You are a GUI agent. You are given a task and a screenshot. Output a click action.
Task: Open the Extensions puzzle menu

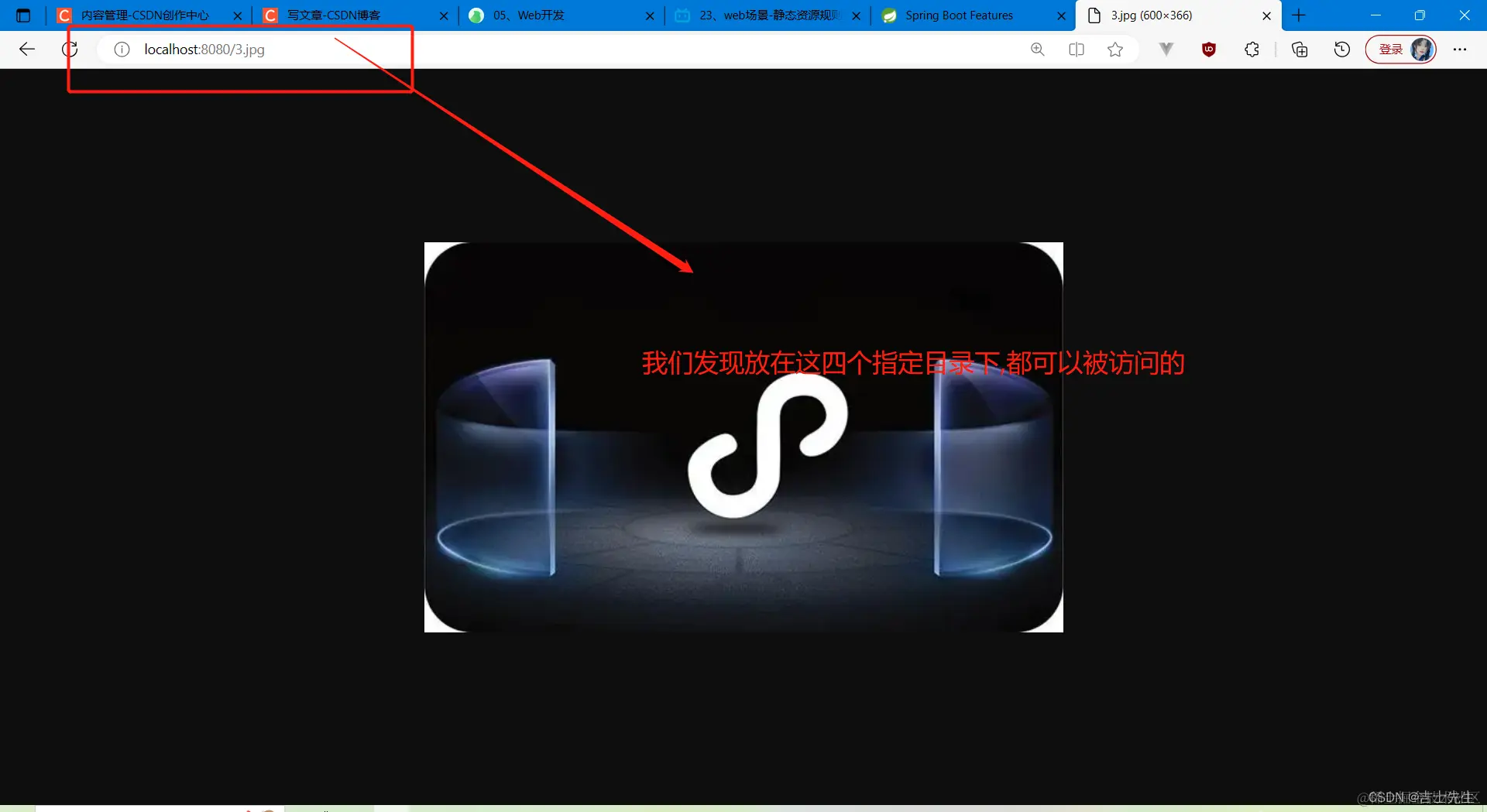click(1252, 50)
